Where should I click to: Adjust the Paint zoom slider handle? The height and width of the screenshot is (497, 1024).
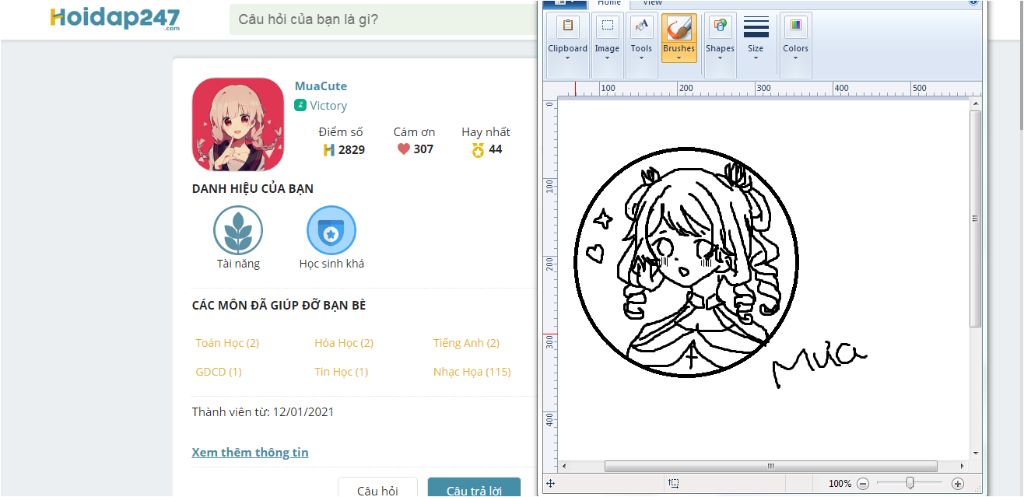click(910, 483)
